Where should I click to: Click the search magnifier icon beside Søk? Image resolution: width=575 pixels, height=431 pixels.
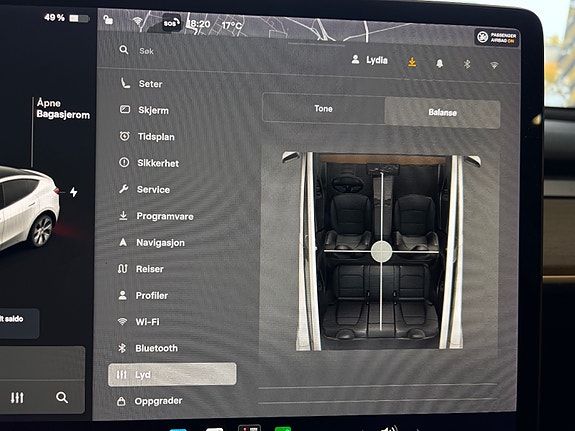point(124,50)
